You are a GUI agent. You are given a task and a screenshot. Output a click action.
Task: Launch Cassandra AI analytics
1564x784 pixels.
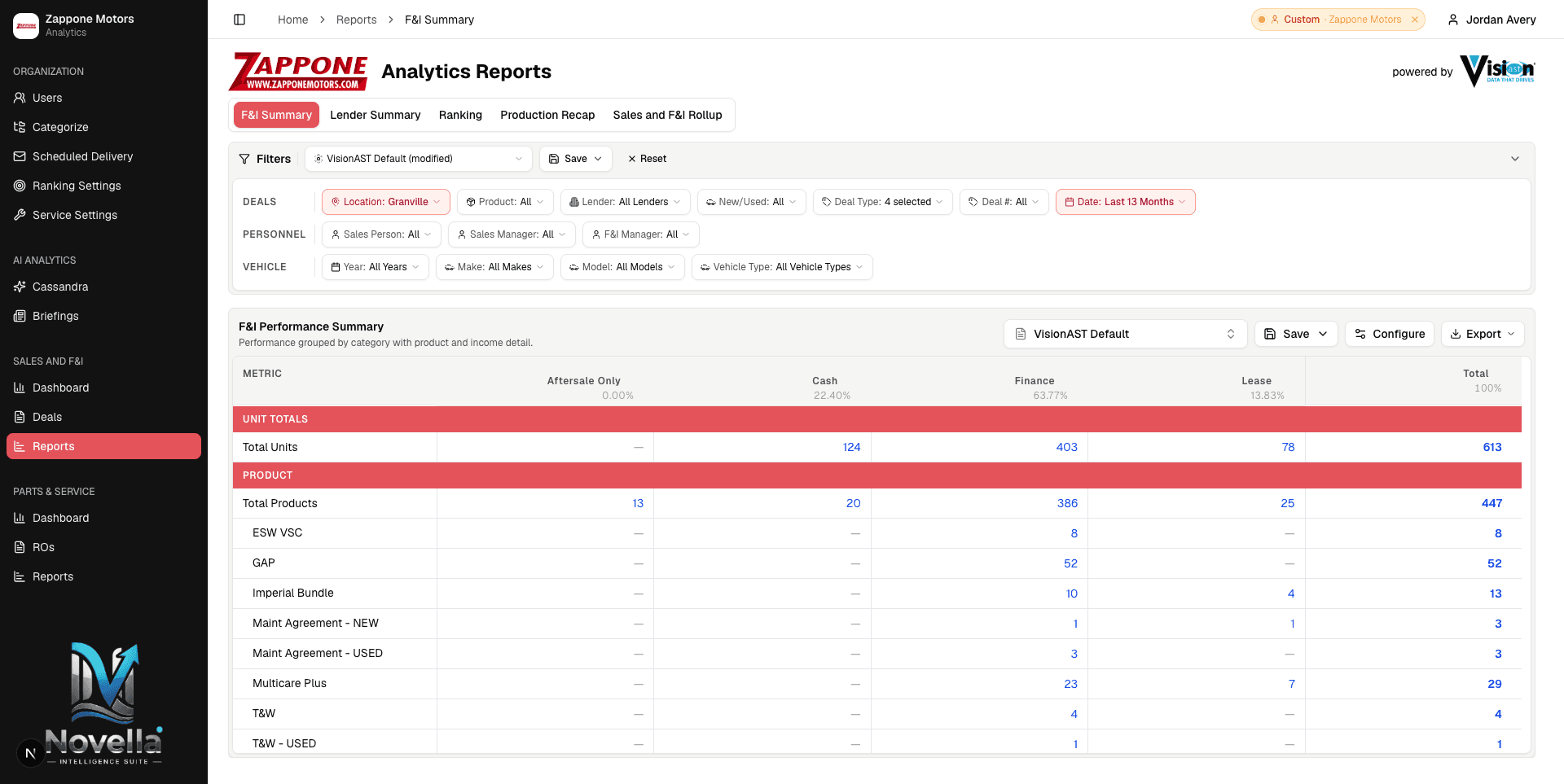[103, 287]
